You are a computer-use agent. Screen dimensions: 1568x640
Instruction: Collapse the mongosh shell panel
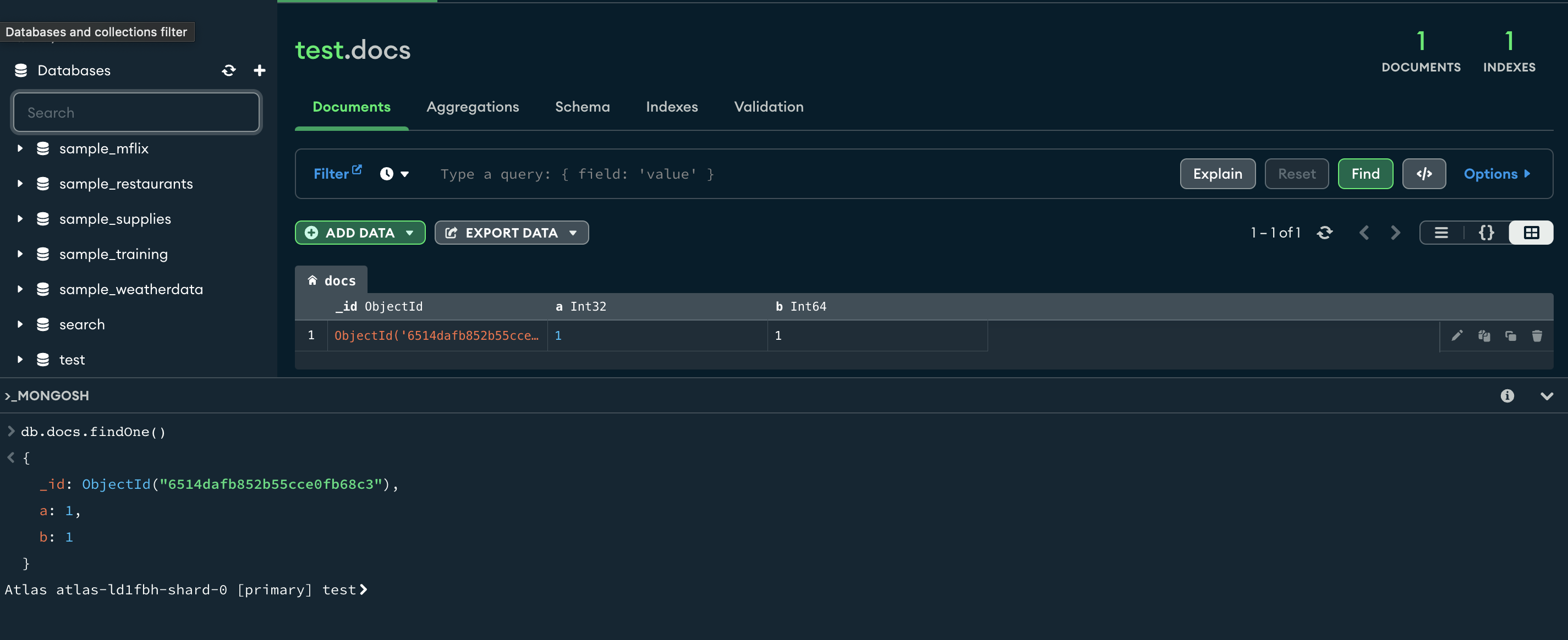point(1546,396)
